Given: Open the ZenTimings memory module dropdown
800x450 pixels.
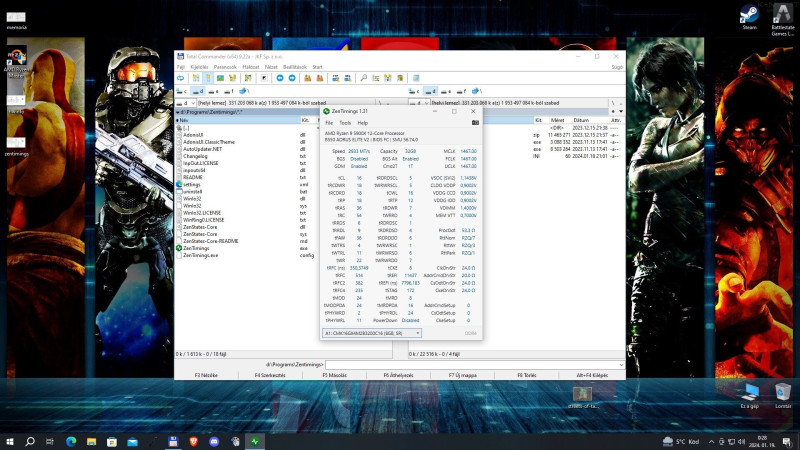Looking at the screenshot, I should point(371,333).
